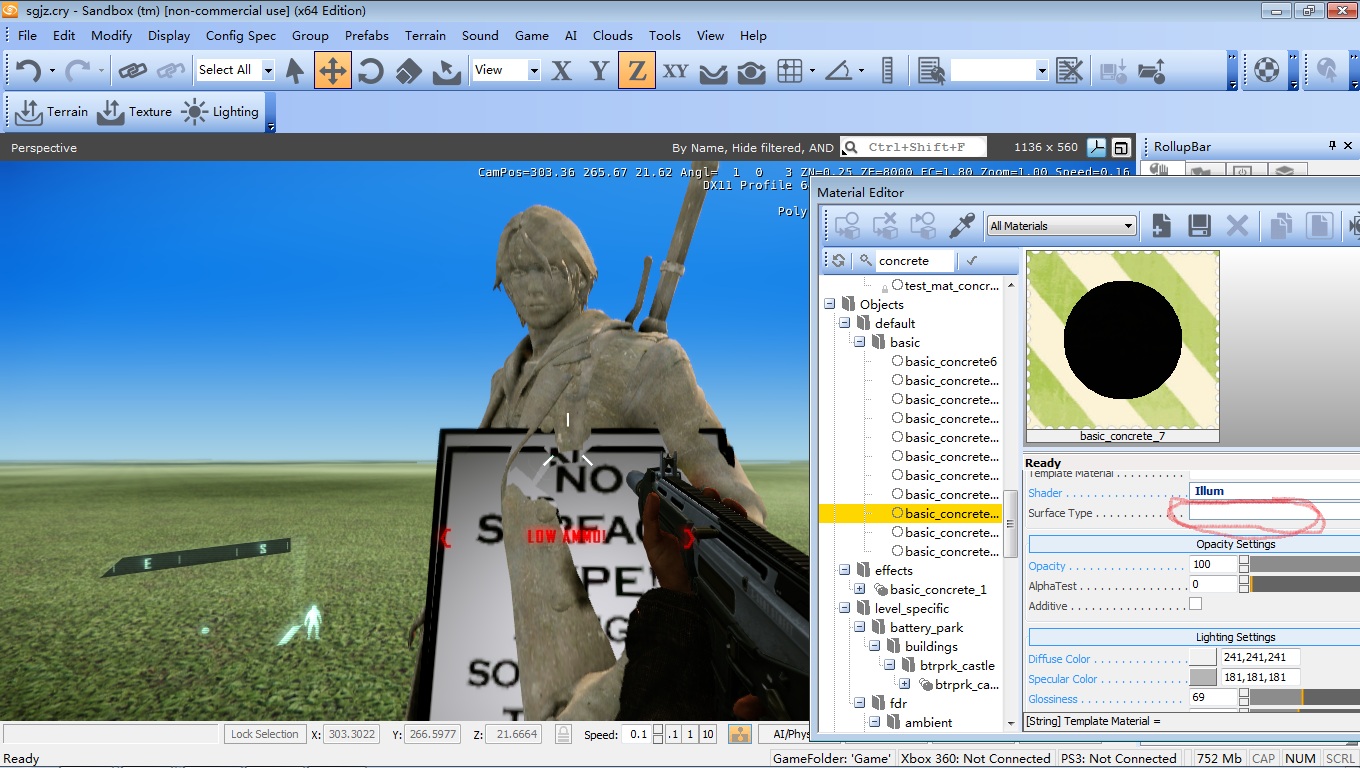Image resolution: width=1360 pixels, height=768 pixels.
Task: Toggle the viewport maximize layout icon
Action: tap(1121, 148)
